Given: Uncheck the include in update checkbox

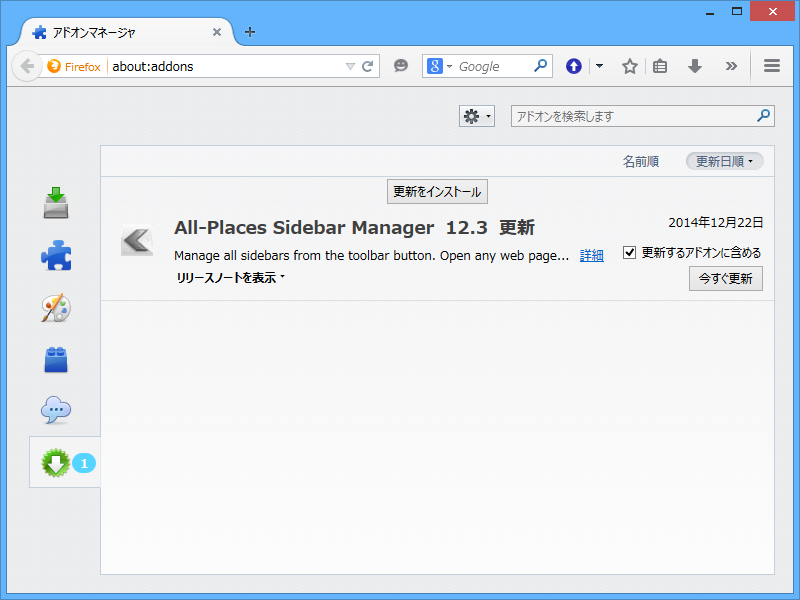Looking at the screenshot, I should click(630, 253).
